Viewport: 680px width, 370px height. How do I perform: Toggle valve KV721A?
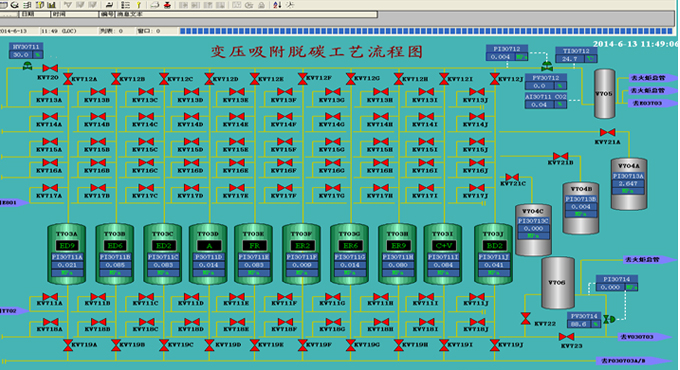click(x=607, y=132)
